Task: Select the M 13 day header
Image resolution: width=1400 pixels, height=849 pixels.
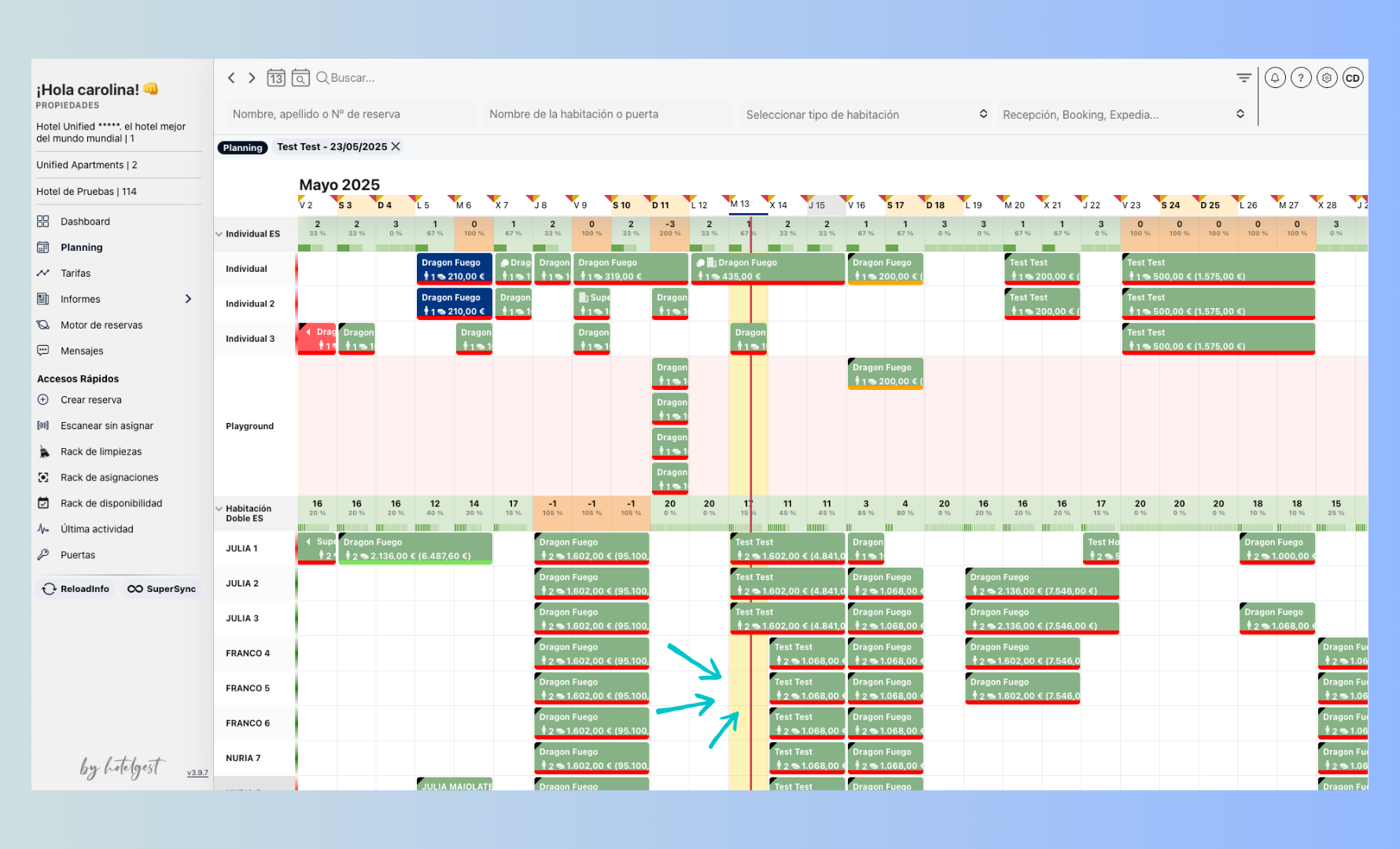Action: tap(739, 204)
